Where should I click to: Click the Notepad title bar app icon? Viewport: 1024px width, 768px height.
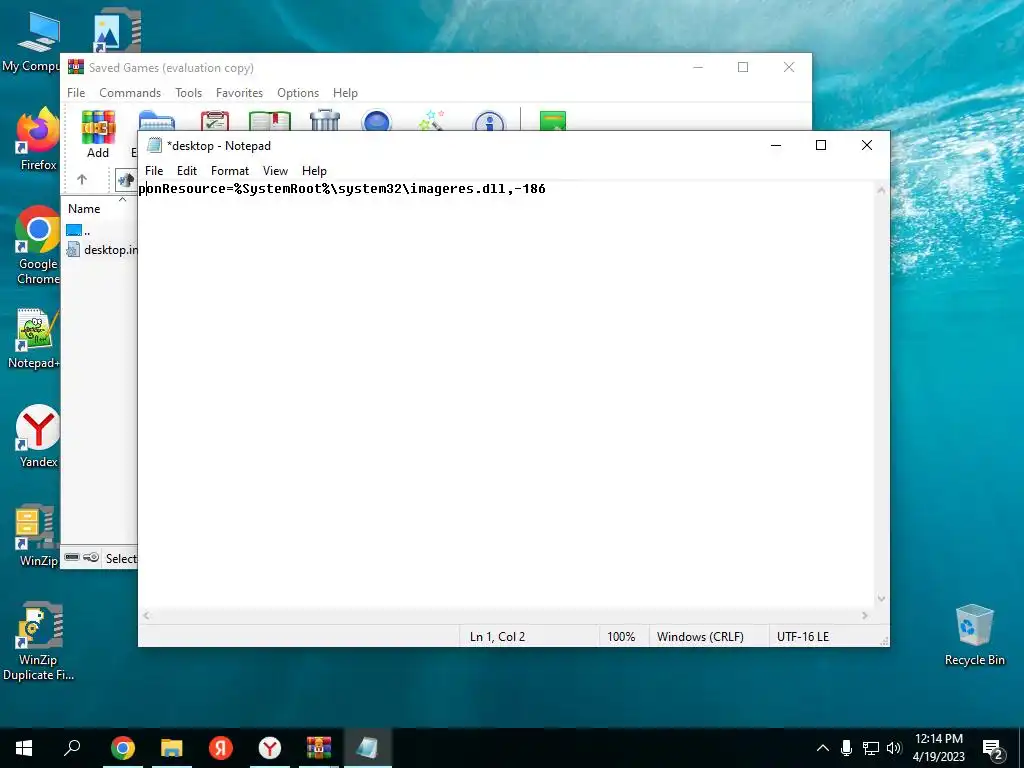(x=154, y=145)
